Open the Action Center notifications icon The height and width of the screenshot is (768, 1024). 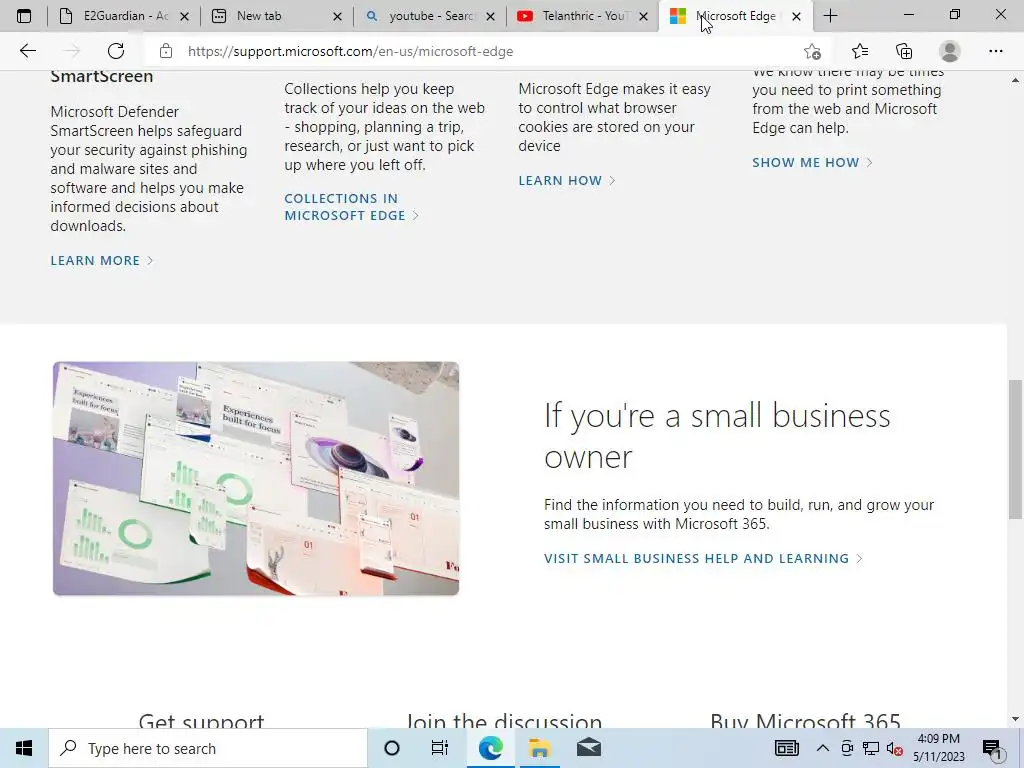(x=993, y=748)
